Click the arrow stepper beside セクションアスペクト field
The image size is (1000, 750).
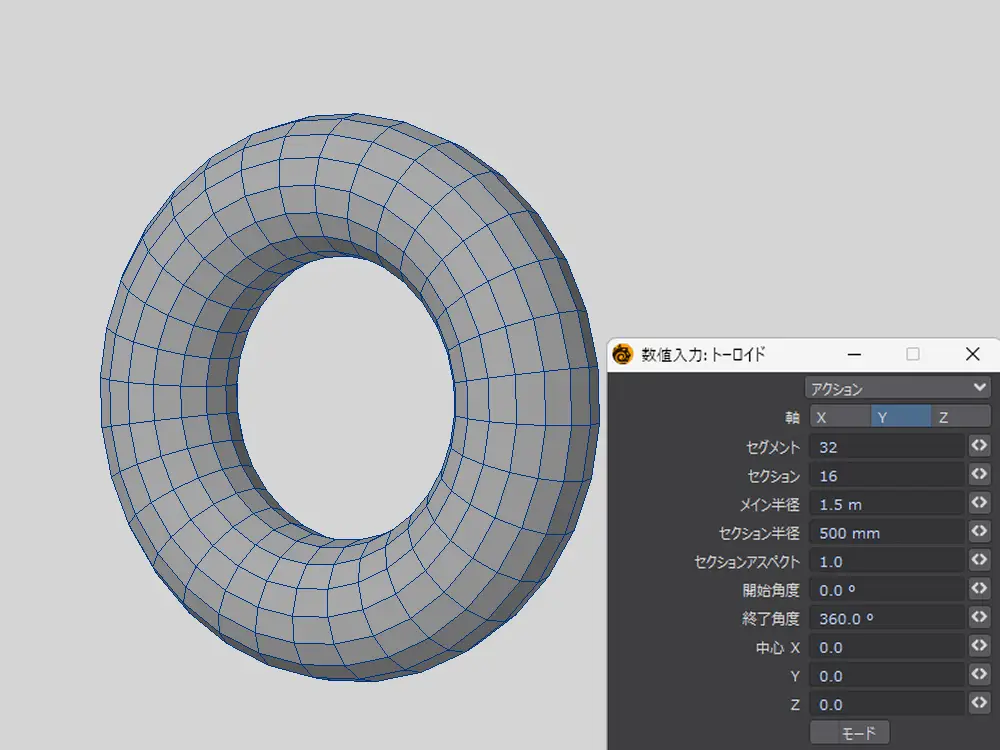(x=979, y=561)
